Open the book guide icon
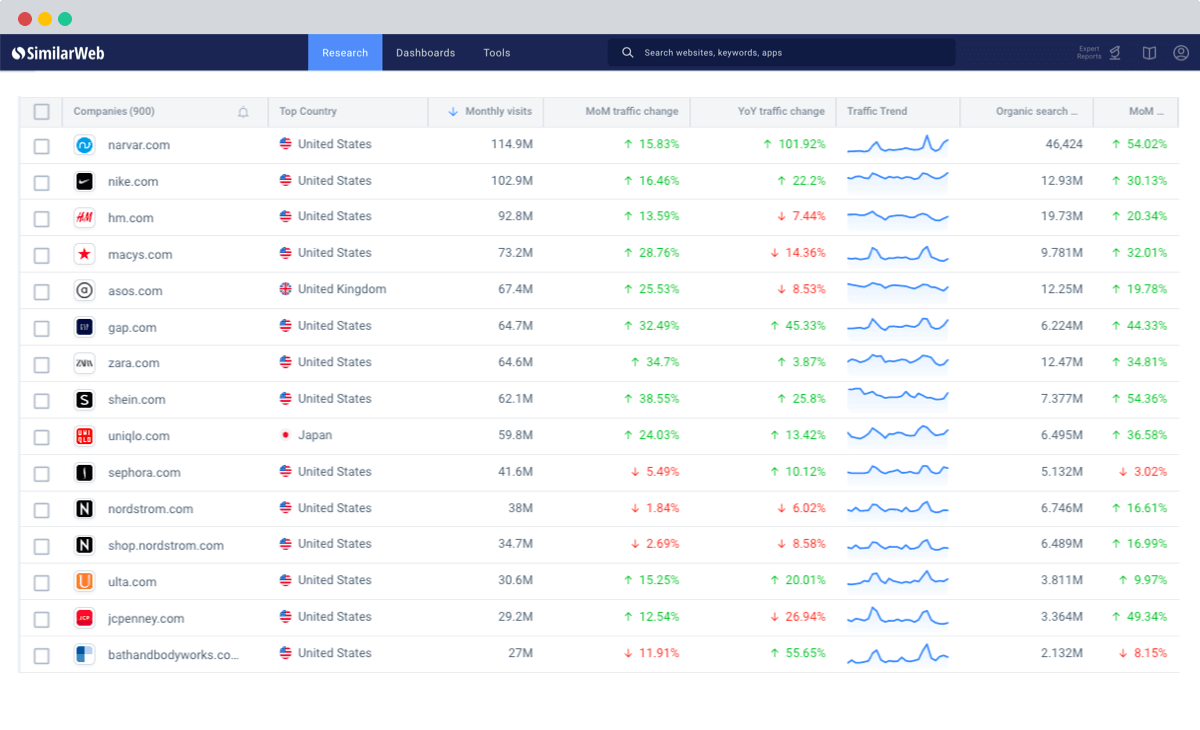Screen dimensions: 1200x730 (x=1150, y=53)
